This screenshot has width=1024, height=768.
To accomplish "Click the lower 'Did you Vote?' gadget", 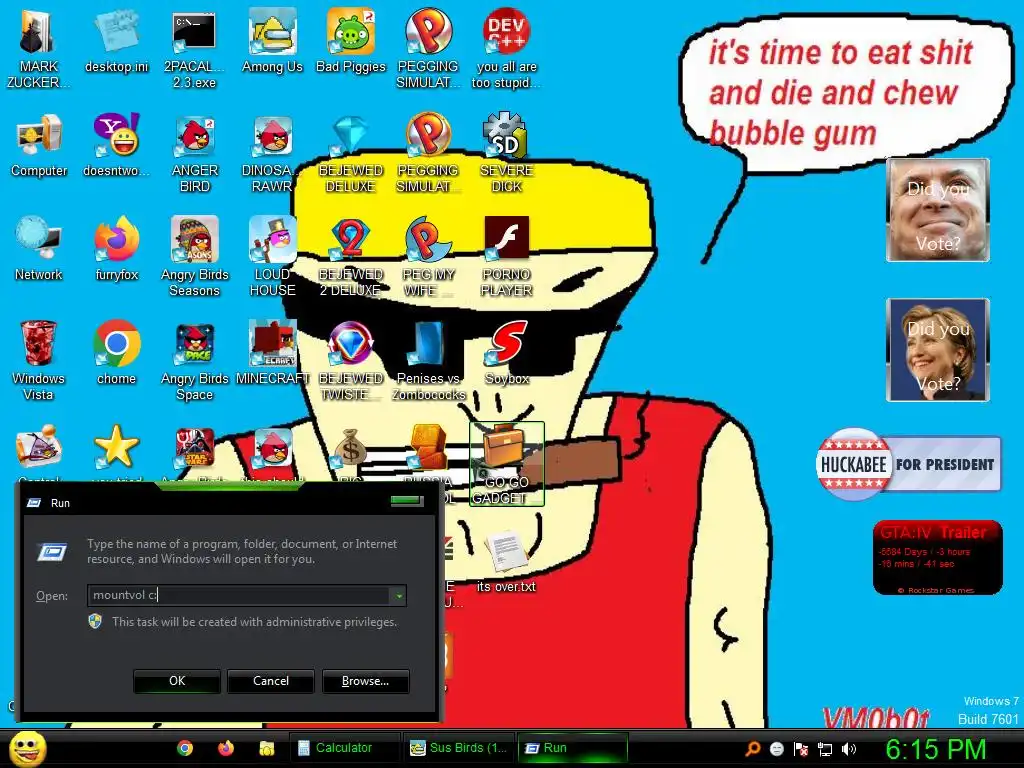I will point(938,349).
